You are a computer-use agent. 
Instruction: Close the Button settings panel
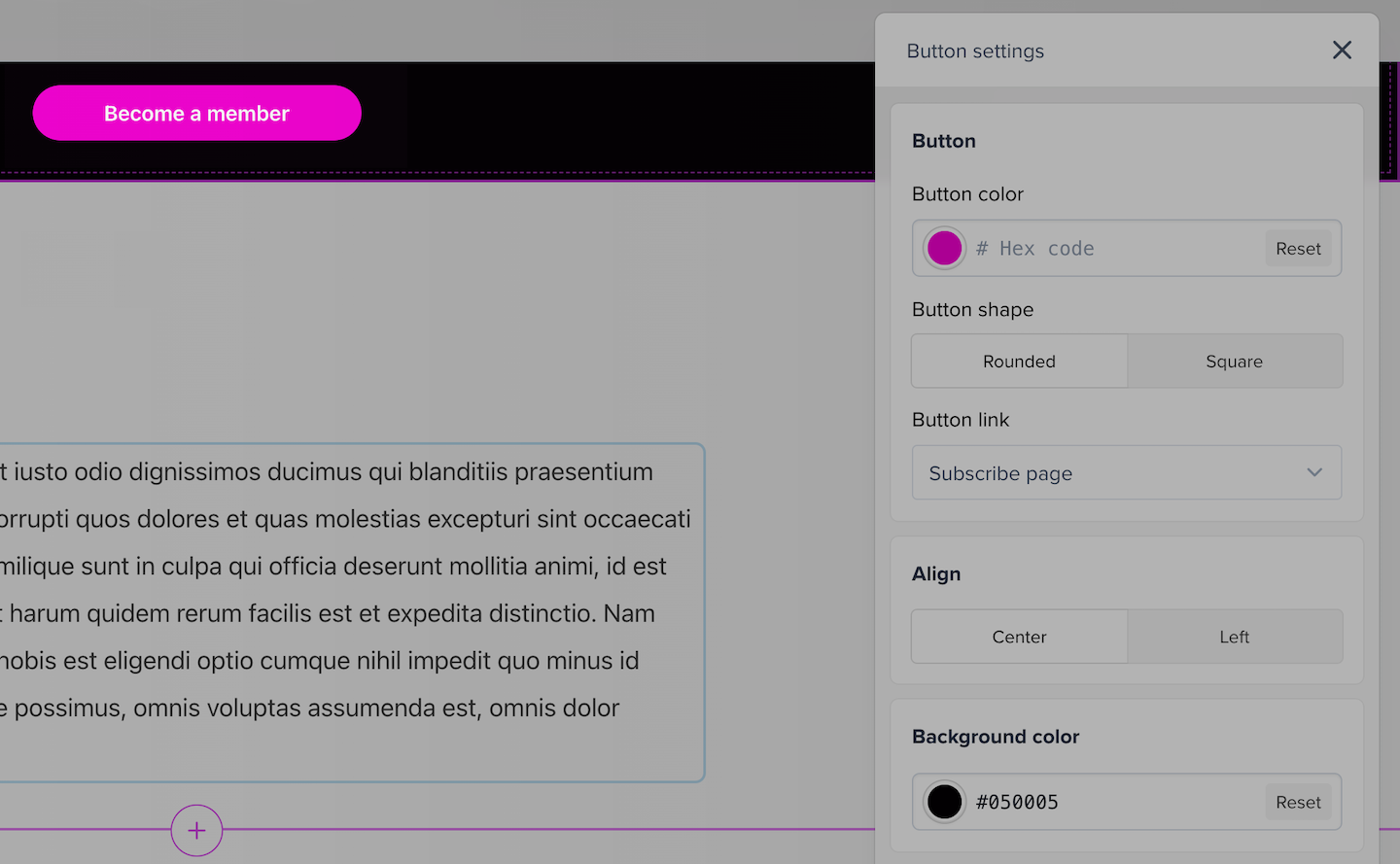coord(1342,51)
